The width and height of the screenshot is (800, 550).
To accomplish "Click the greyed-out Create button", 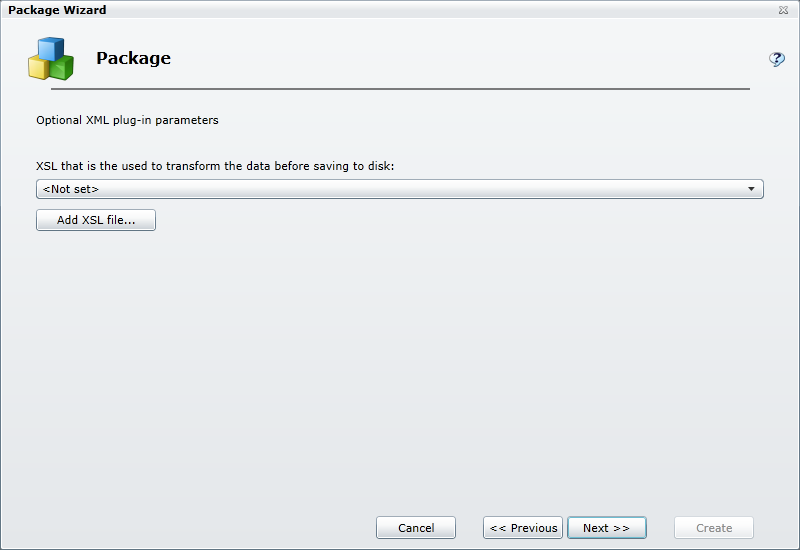I will [x=714, y=528].
